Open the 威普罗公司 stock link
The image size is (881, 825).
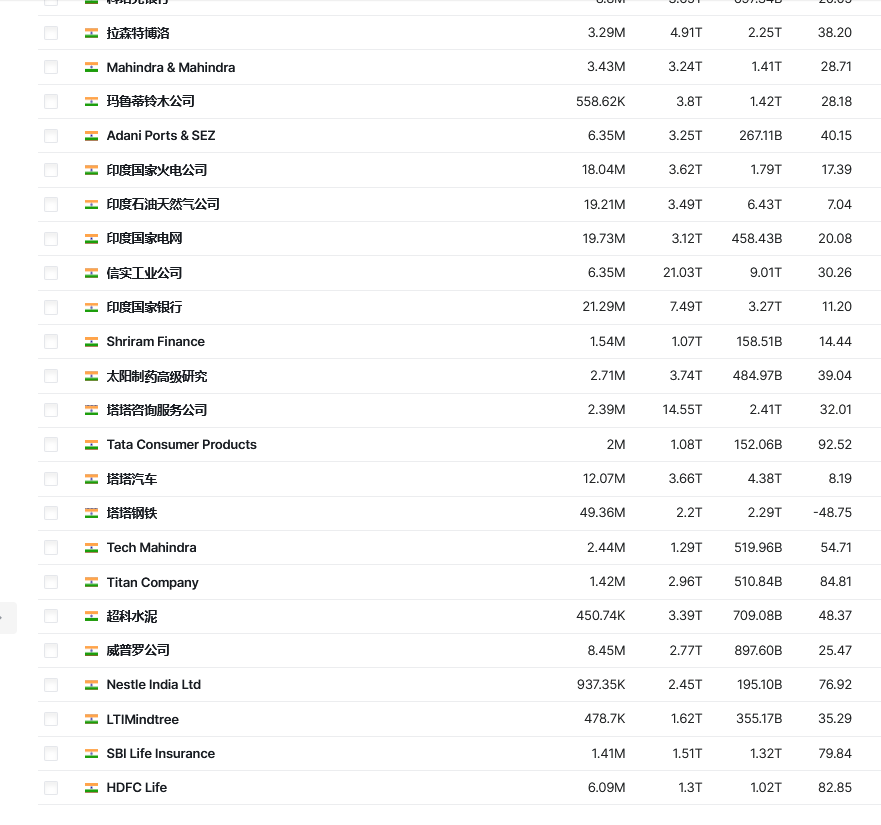(138, 650)
